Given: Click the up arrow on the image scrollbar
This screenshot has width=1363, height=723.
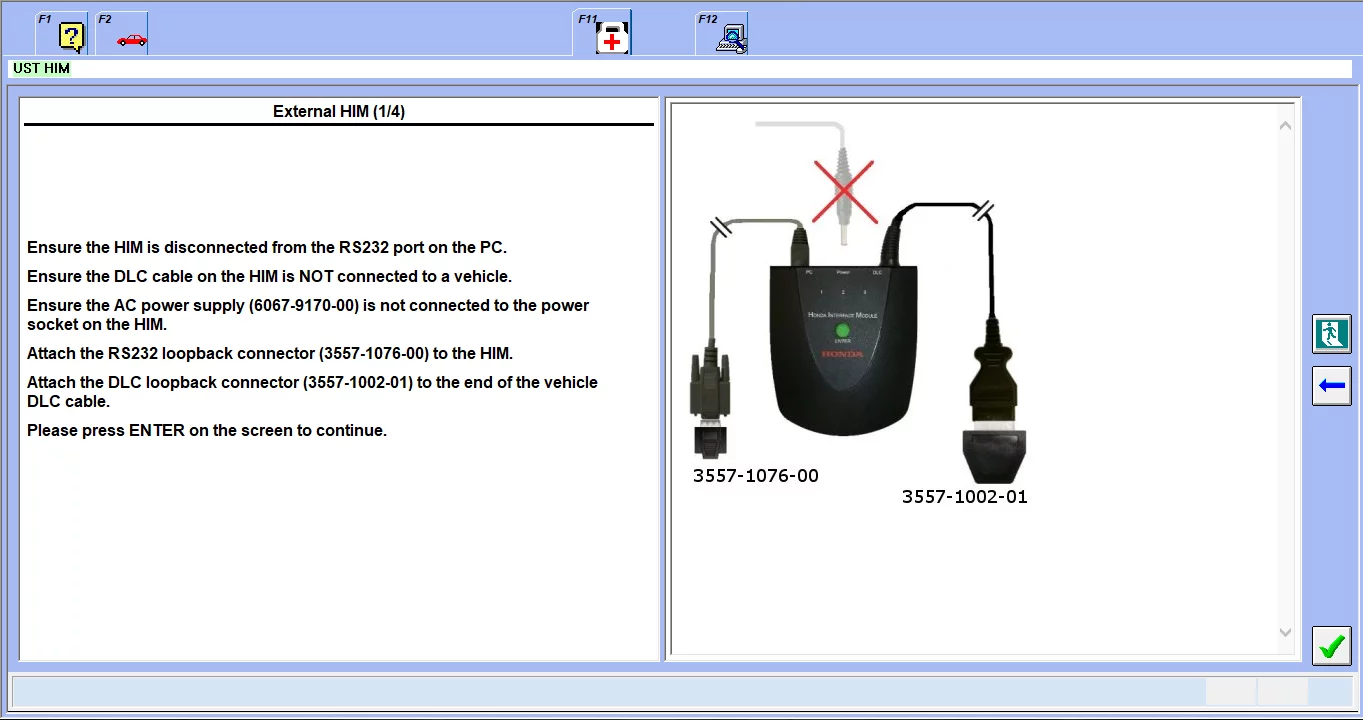Looking at the screenshot, I should (x=1285, y=125).
